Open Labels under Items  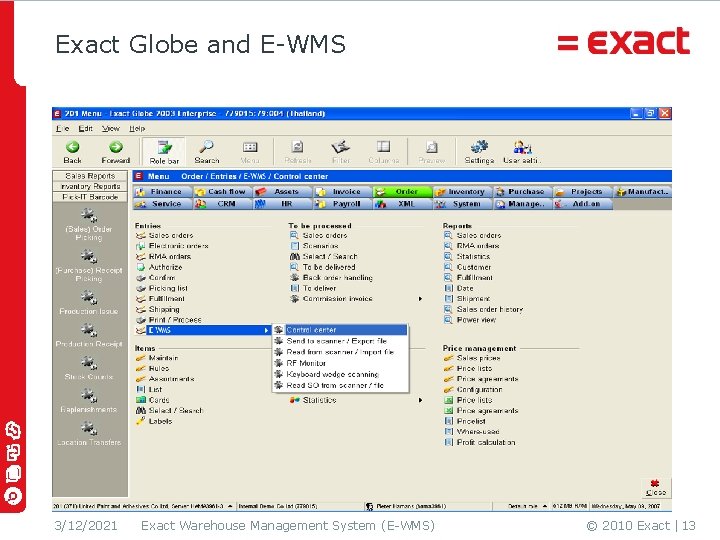[160, 421]
